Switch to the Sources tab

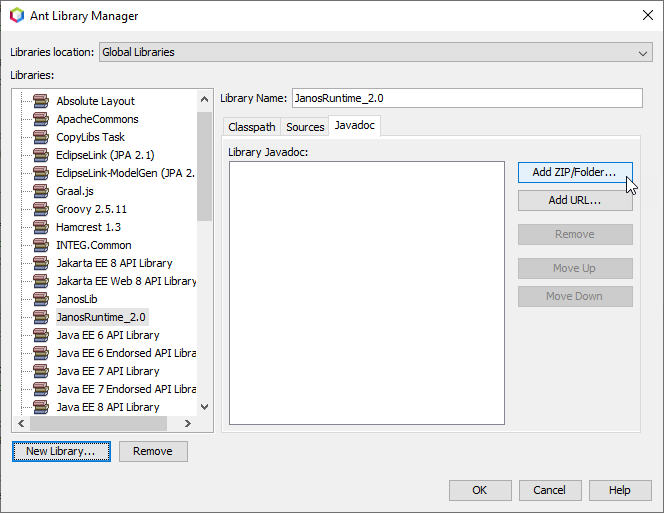305,127
